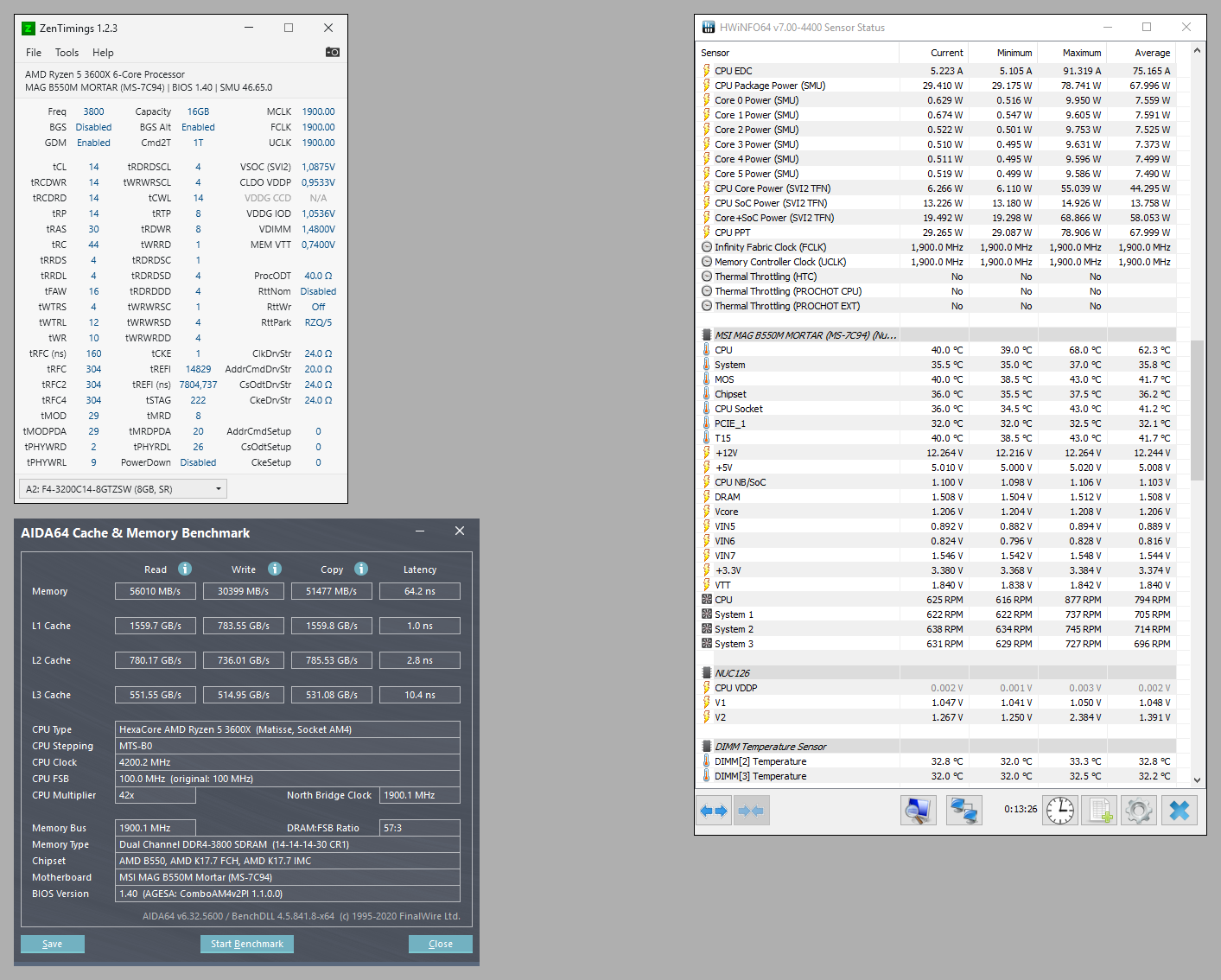Show info for the Copy column
This screenshot has height=980, width=1221.
click(361, 569)
